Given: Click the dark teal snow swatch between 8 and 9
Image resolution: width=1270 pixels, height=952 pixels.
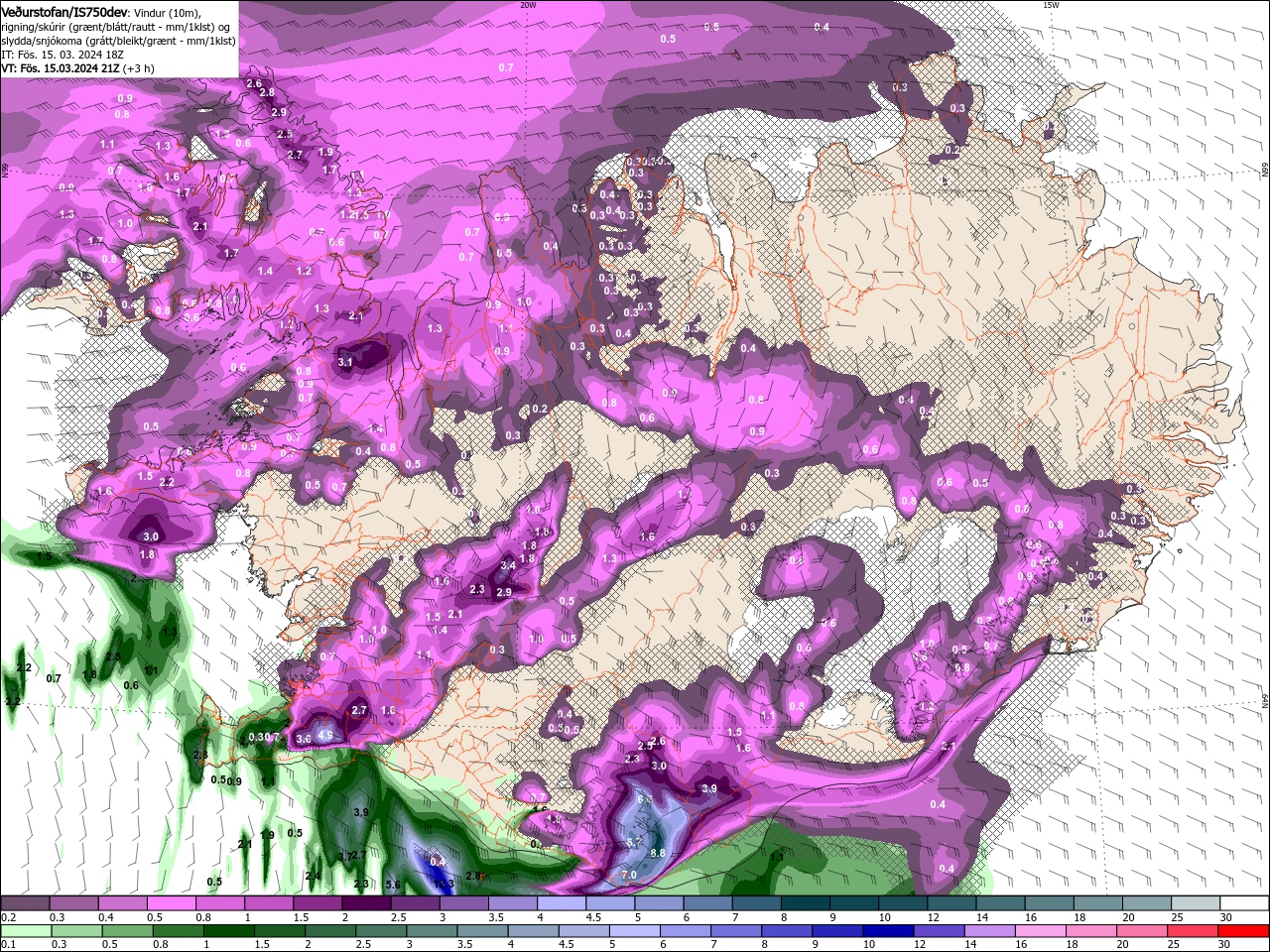Looking at the screenshot, I should click(x=806, y=903).
